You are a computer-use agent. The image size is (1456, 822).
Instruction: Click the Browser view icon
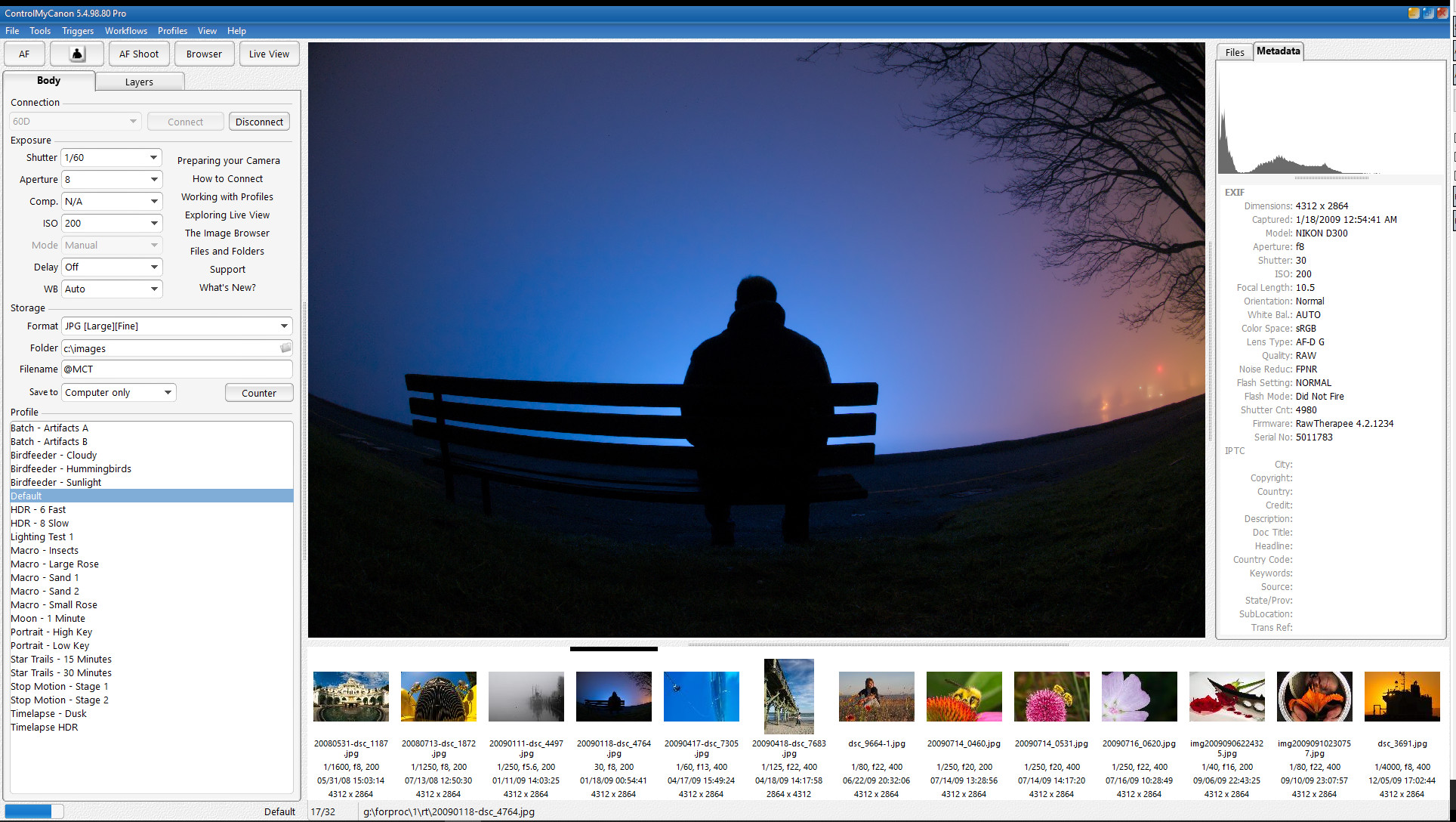coord(204,53)
